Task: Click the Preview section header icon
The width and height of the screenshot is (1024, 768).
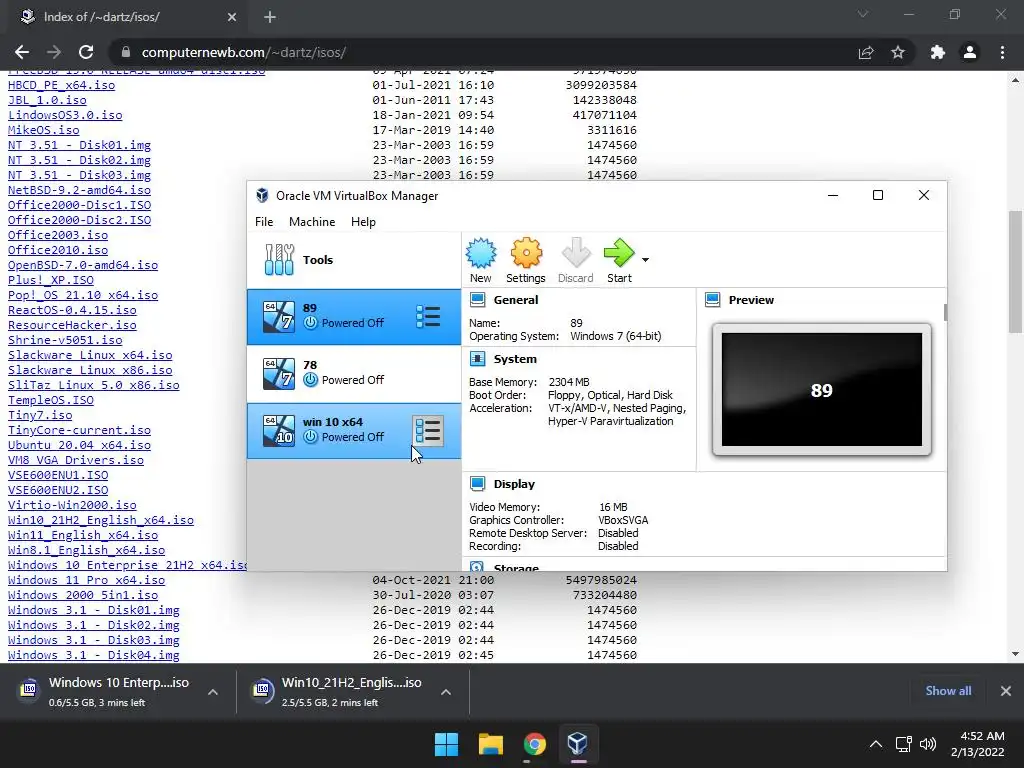Action: 712,300
